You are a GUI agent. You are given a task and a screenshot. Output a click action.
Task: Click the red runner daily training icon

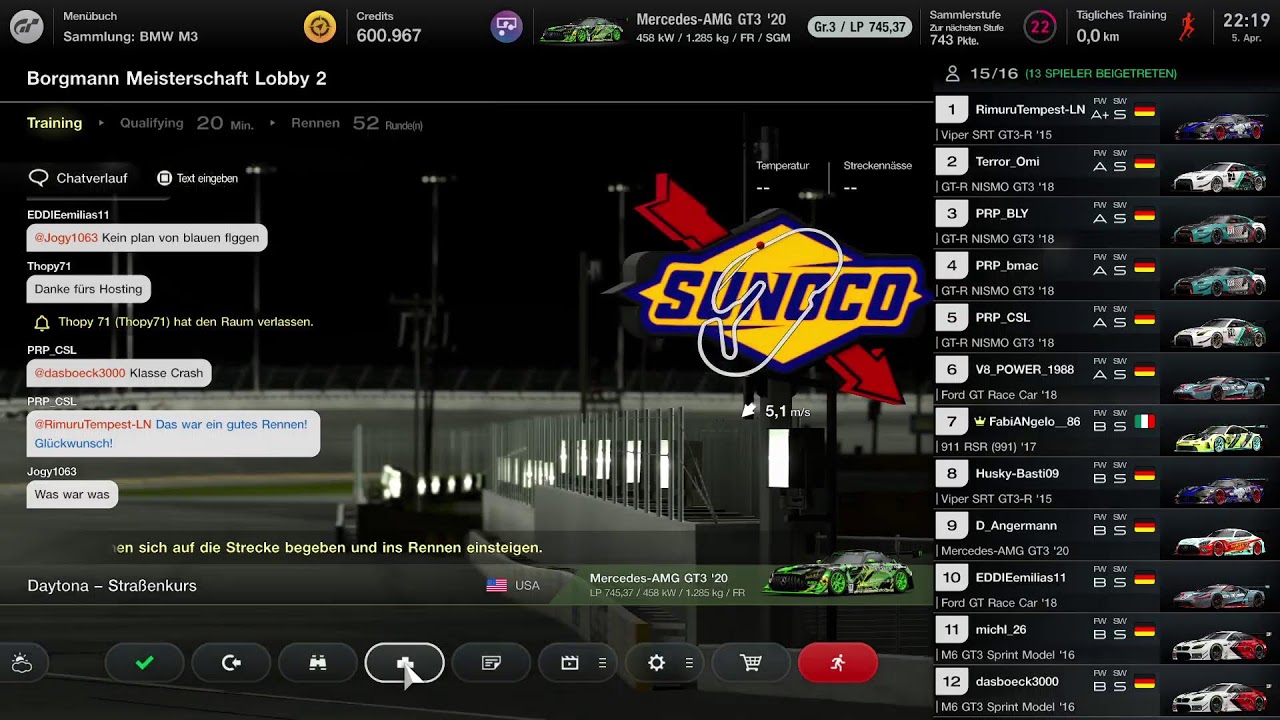coord(1187,27)
